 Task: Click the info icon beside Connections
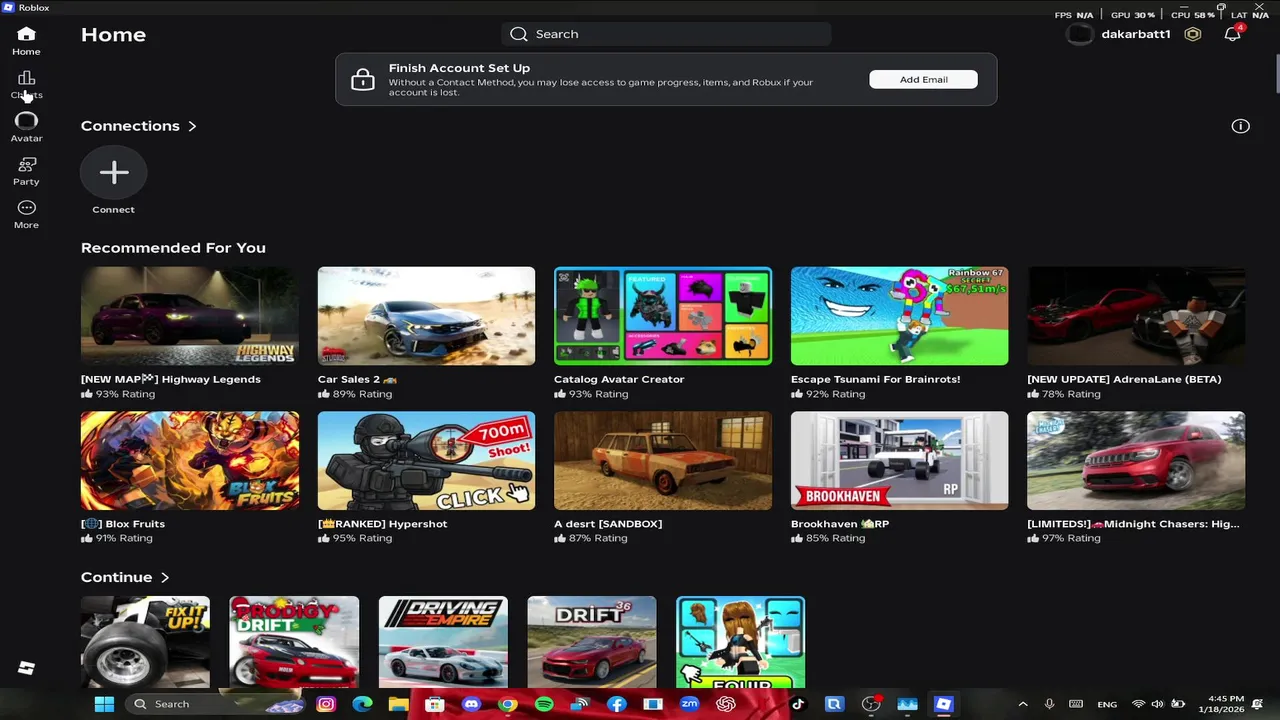click(1240, 126)
